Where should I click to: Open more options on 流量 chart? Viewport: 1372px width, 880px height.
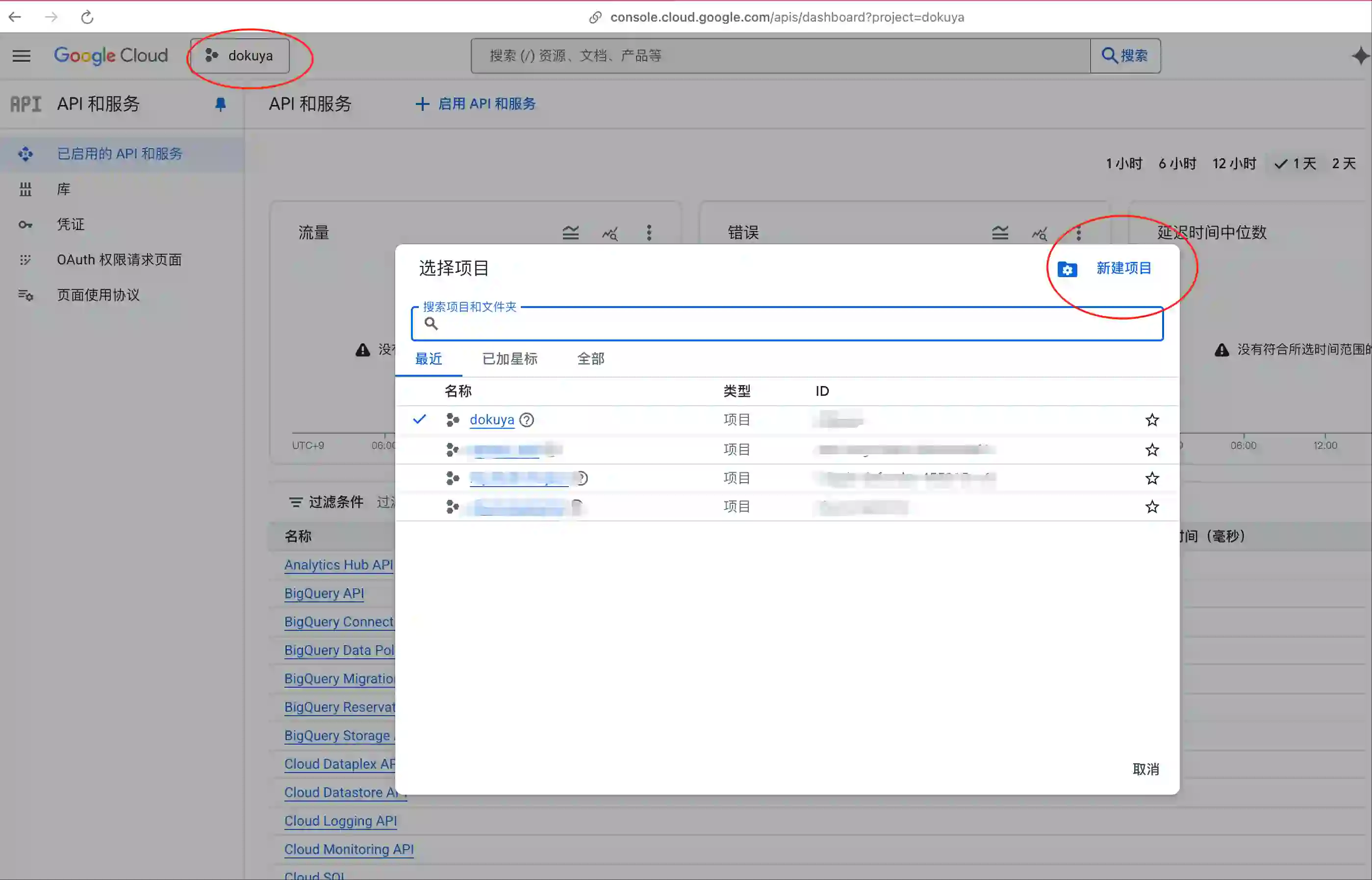click(x=649, y=233)
